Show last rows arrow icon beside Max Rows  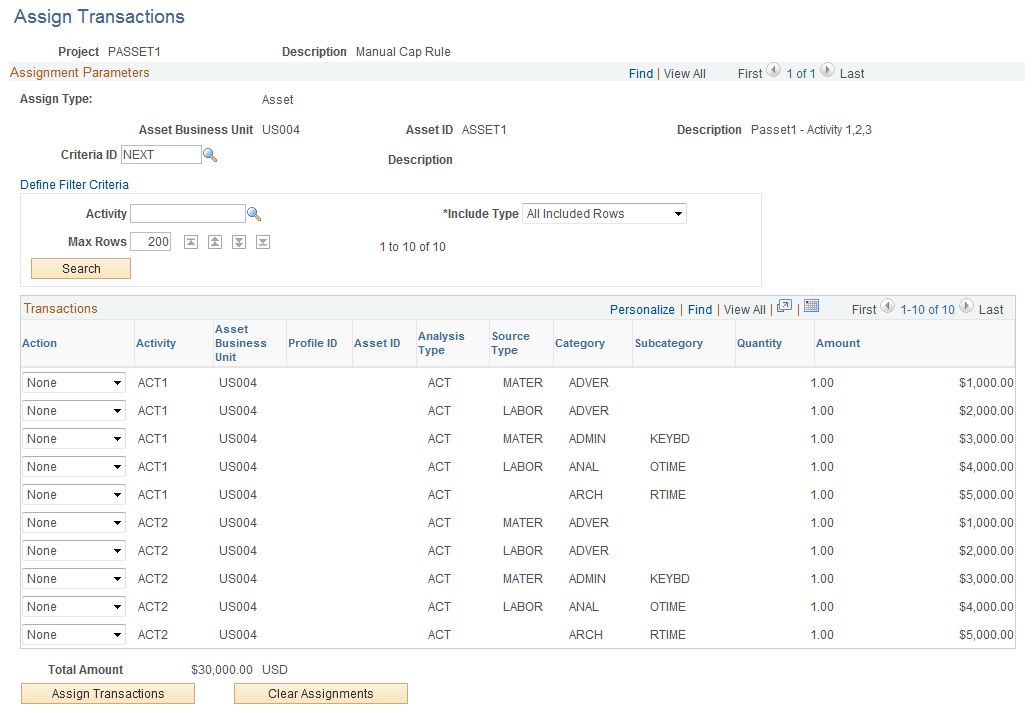[263, 242]
